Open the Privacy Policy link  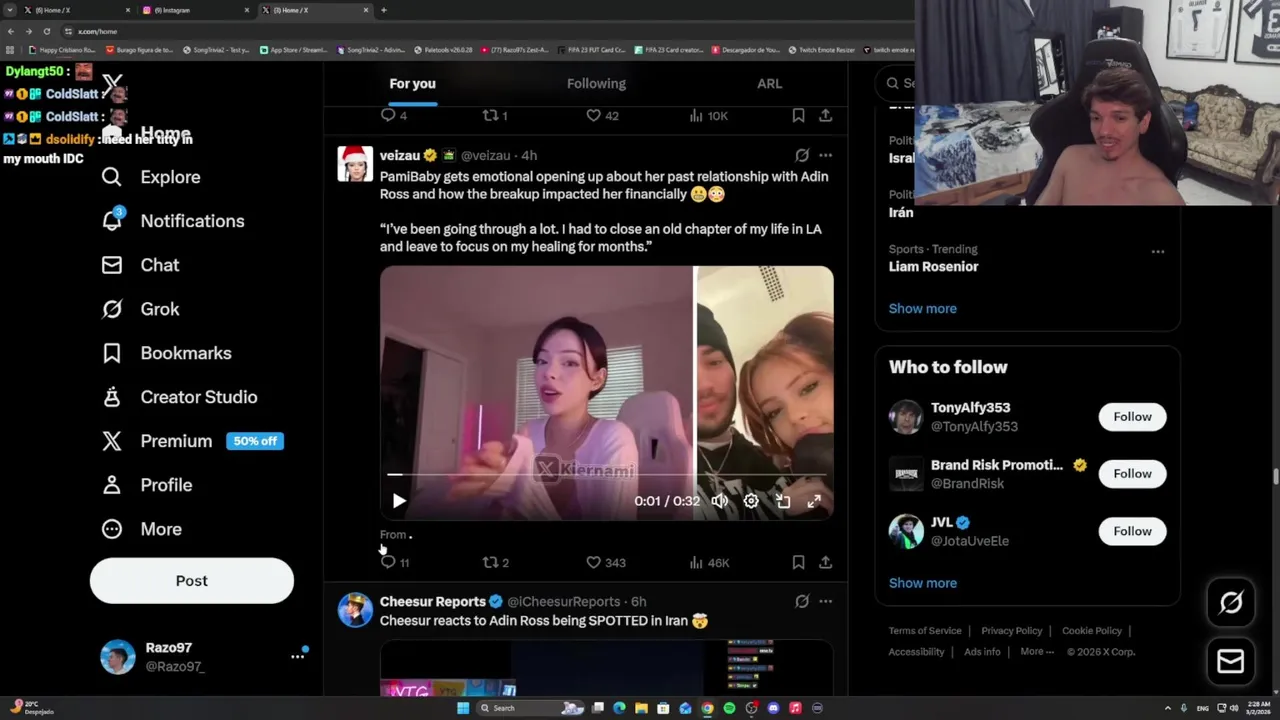[1011, 630]
